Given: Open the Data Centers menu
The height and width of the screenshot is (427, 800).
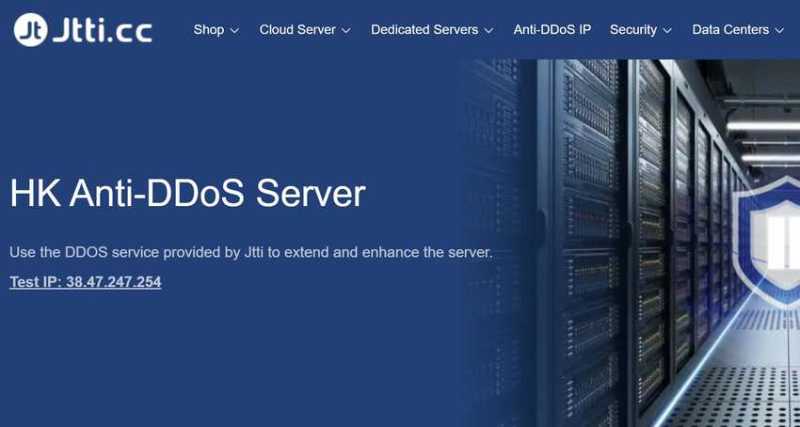Looking at the screenshot, I should tap(730, 30).
